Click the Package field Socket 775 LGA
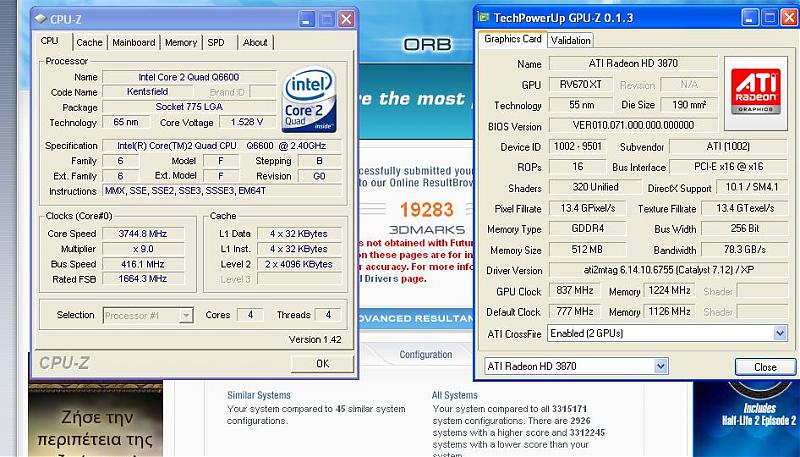This screenshot has width=800, height=457. (x=189, y=107)
